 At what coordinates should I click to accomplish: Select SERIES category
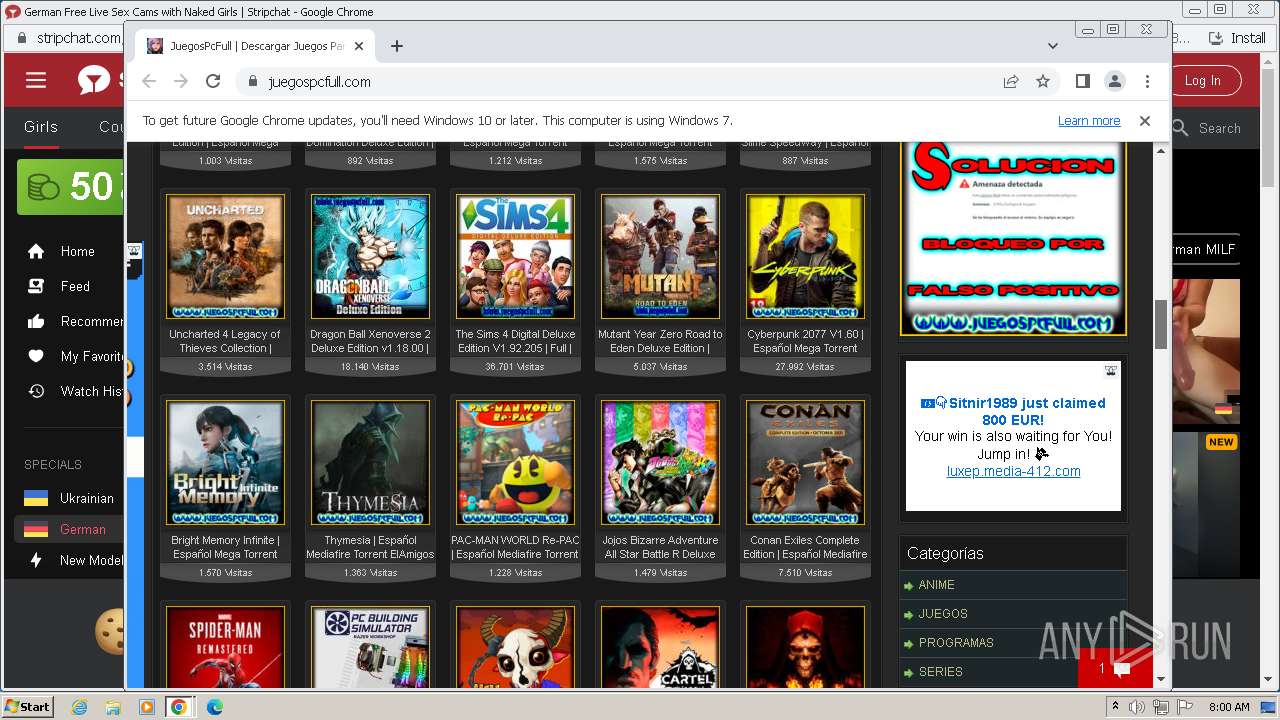click(940, 672)
